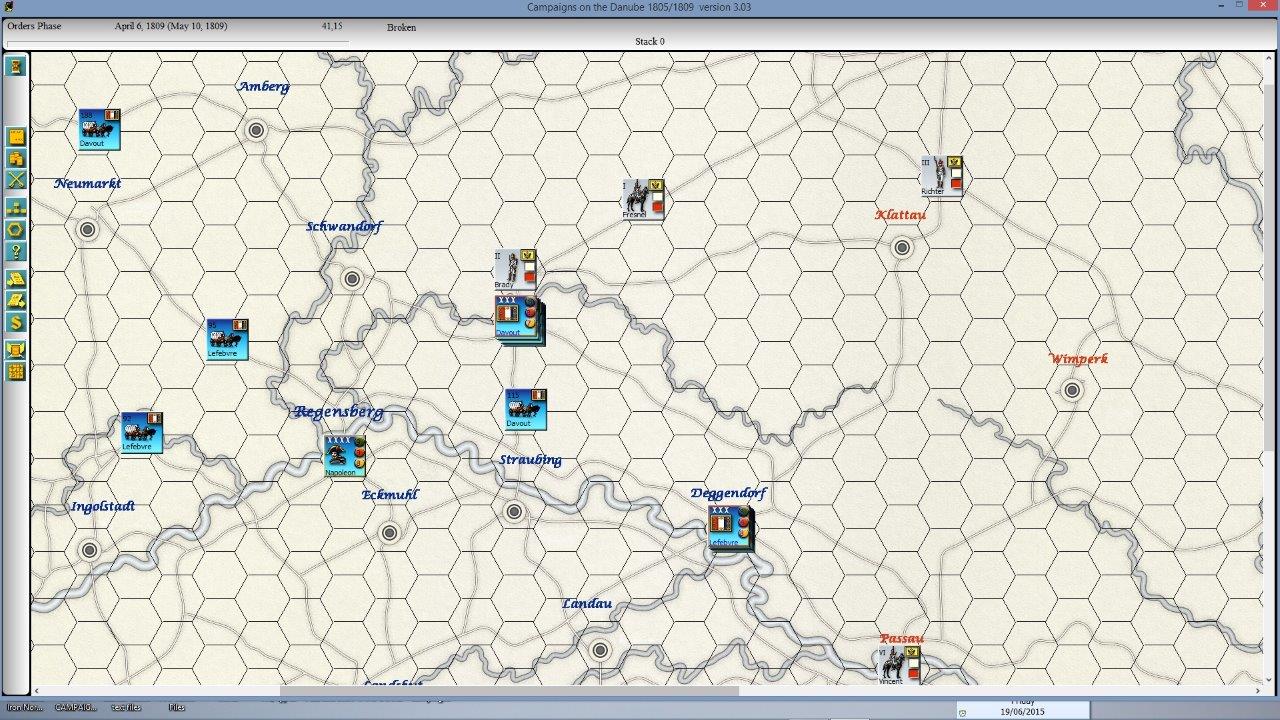This screenshot has width=1280, height=720.
Task: Click the Regensberg map label
Action: coord(339,412)
